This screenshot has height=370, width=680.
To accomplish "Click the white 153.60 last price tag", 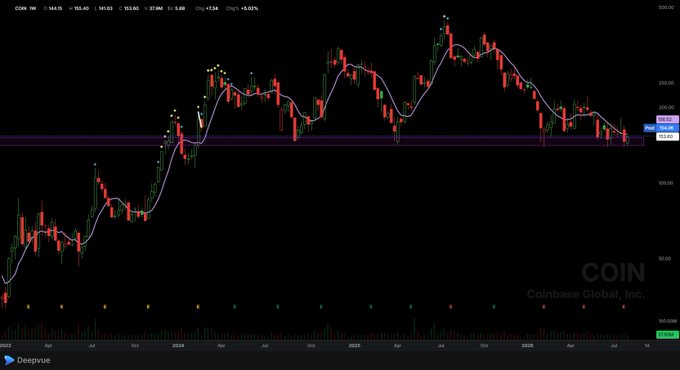I will [667, 137].
